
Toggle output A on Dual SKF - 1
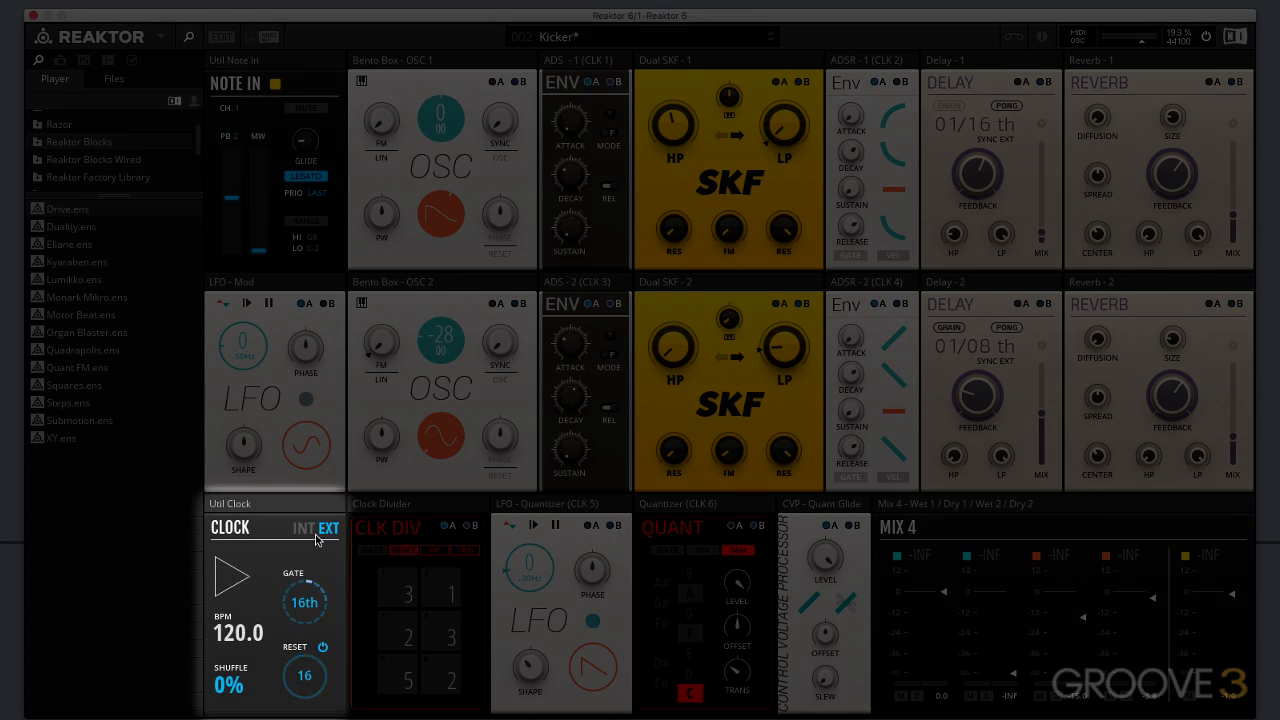point(774,82)
